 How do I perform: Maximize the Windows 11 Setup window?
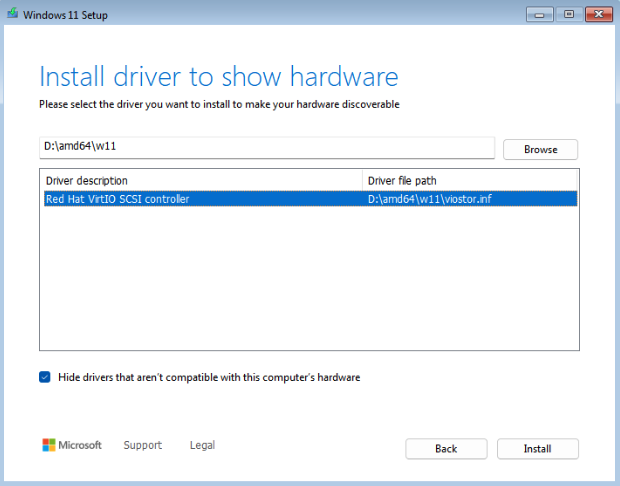pyautogui.click(x=569, y=15)
